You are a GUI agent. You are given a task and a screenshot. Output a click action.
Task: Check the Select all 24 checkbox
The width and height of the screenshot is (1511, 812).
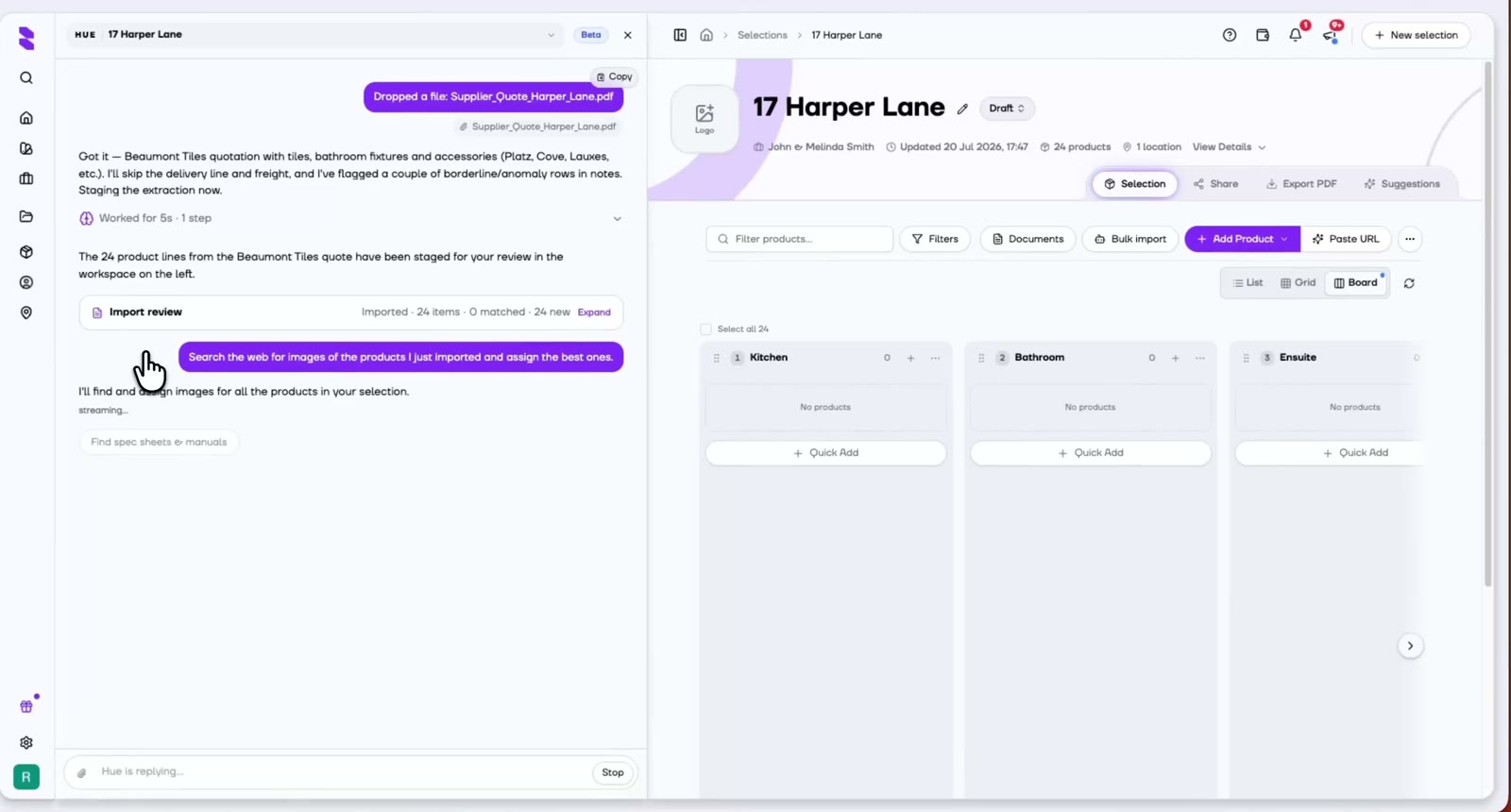[705, 330]
